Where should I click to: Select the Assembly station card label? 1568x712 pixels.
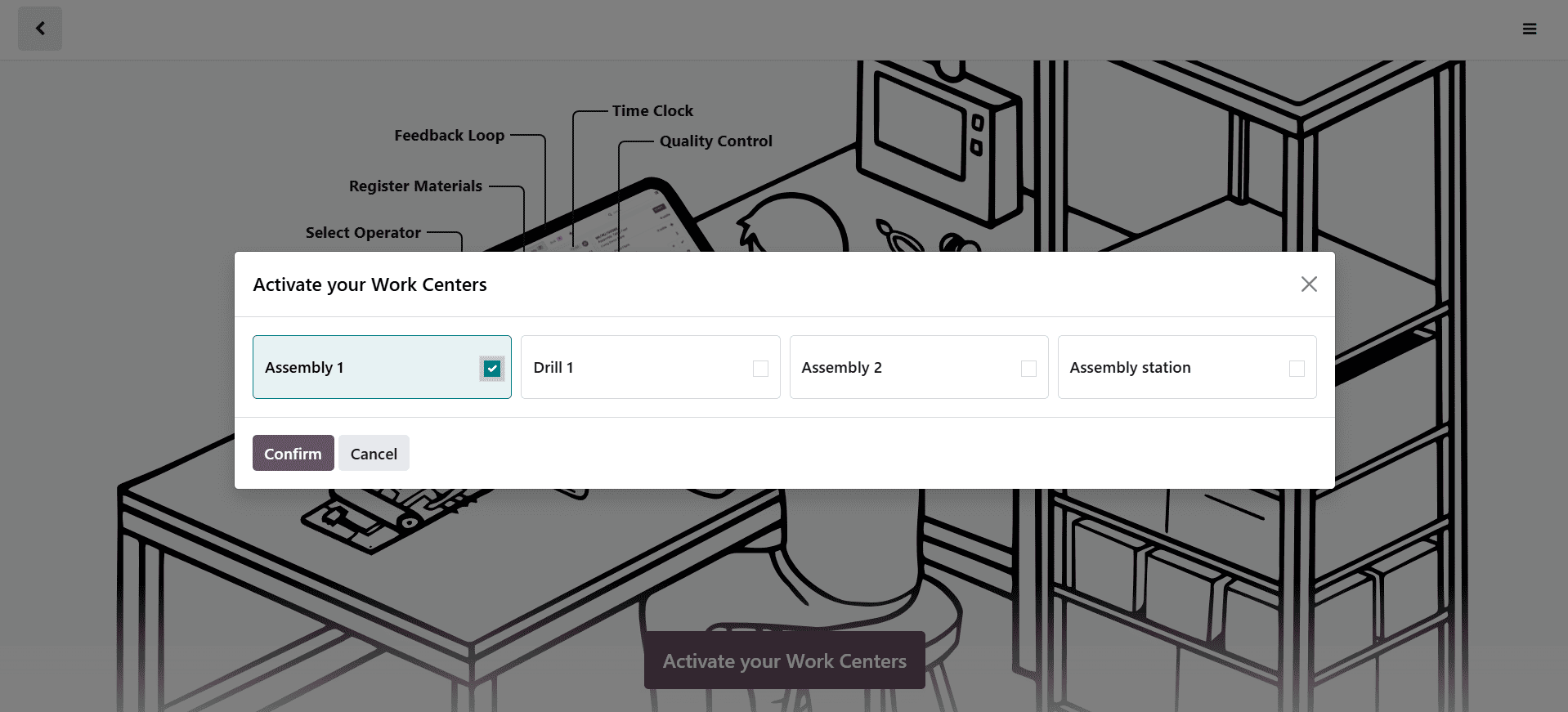(1130, 368)
